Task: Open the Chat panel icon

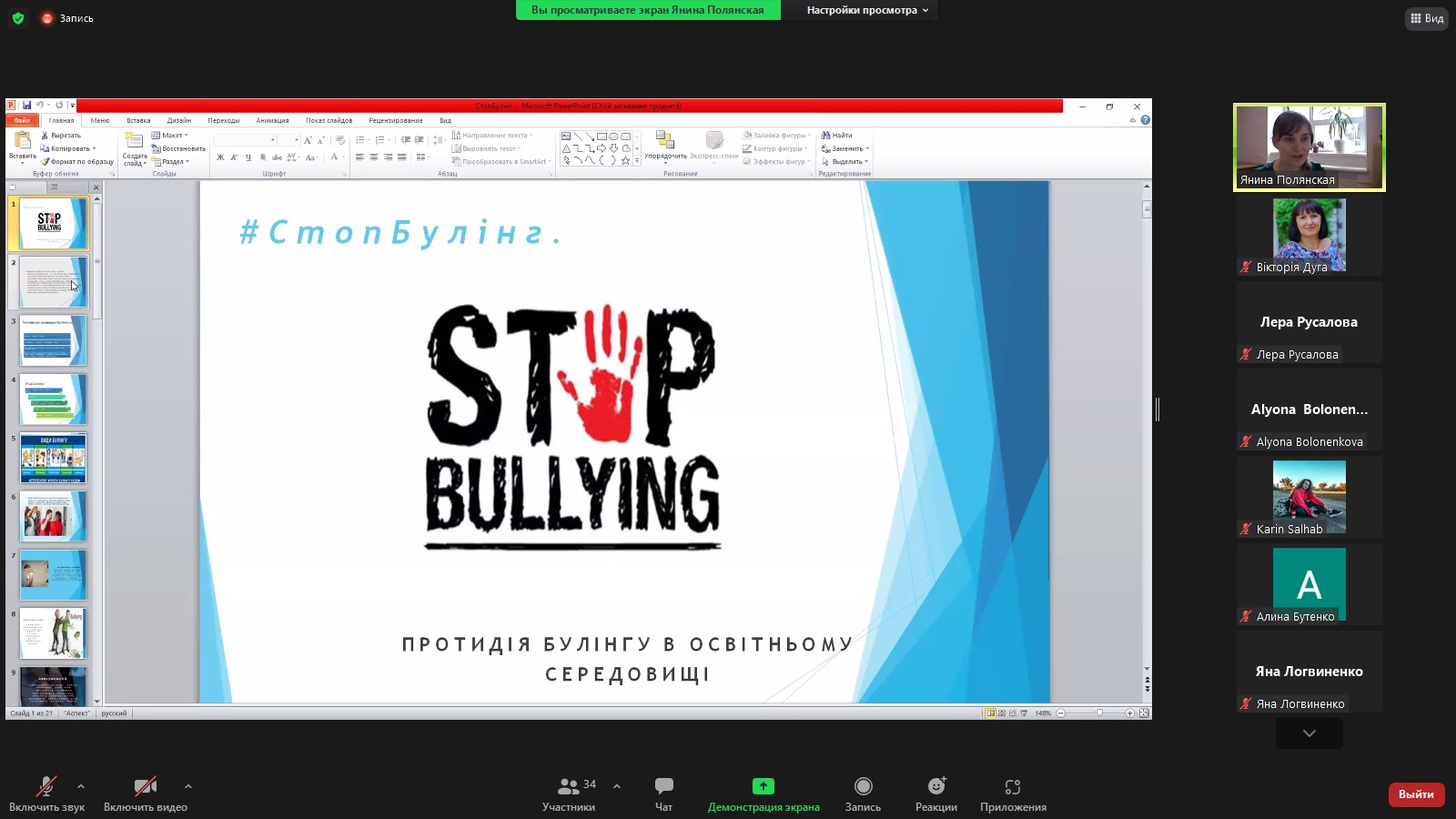Action: pyautogui.click(x=663, y=786)
